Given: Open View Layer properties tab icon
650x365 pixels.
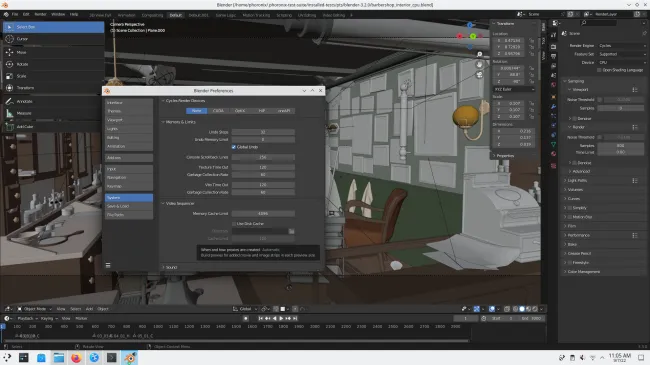Looking at the screenshot, I should tap(553, 66).
